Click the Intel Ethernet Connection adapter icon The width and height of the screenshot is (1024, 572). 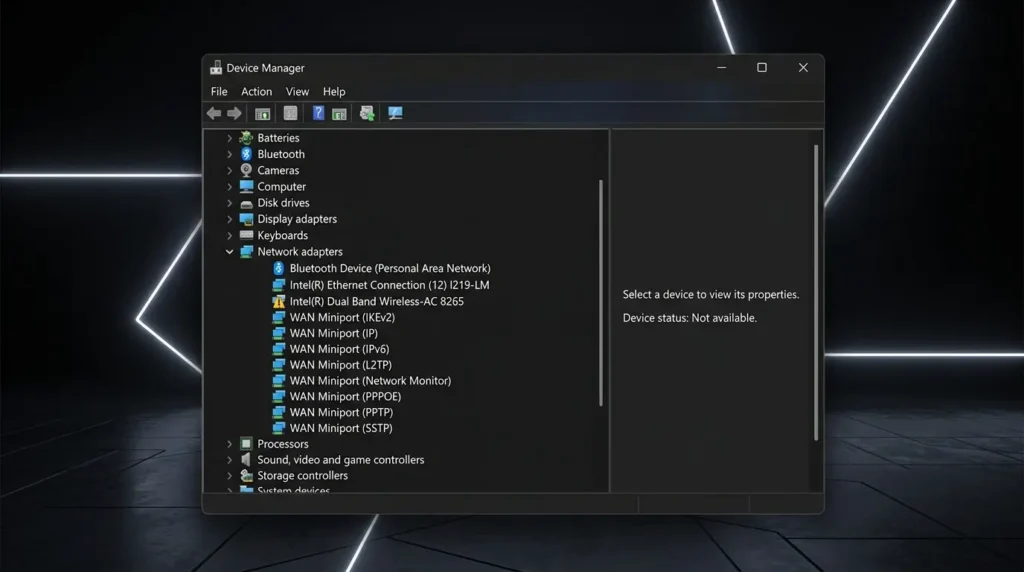coord(279,285)
